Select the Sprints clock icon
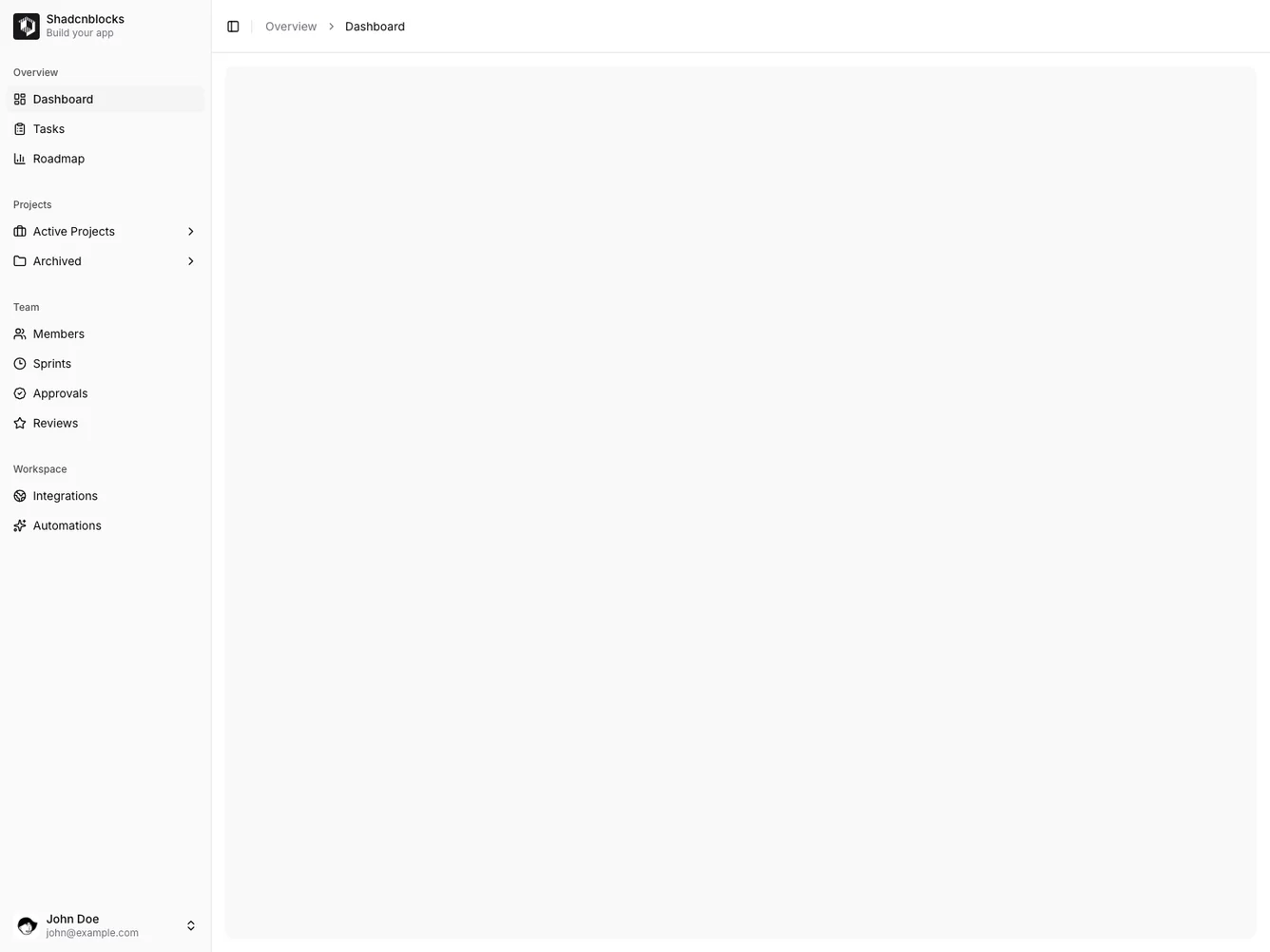This screenshot has height=952, width=1270. click(20, 363)
